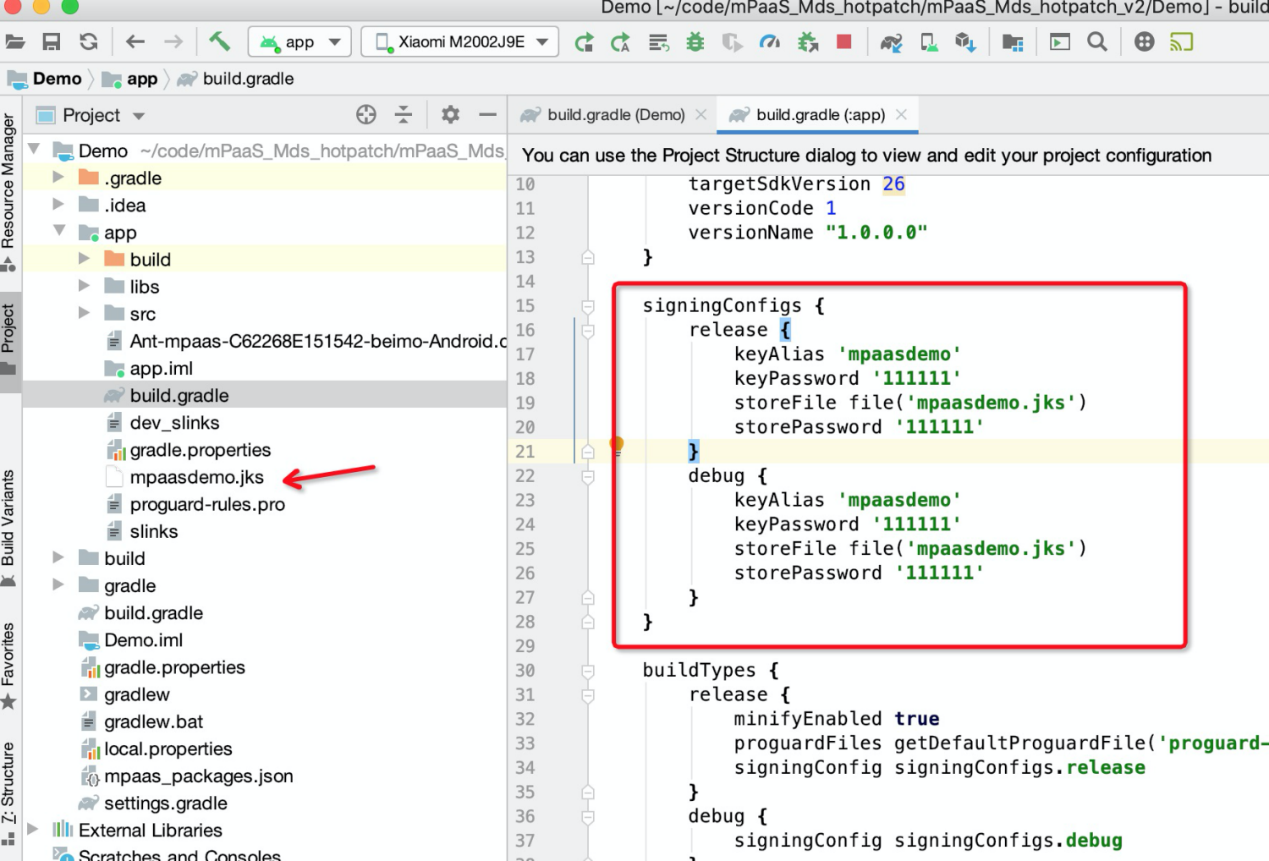Toggle the Project tool window side tab

9,340
